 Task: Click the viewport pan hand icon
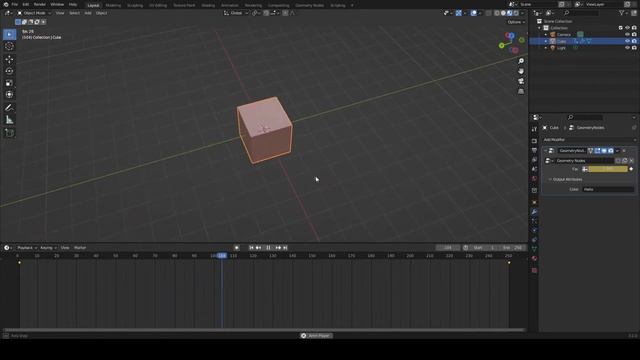click(521, 71)
